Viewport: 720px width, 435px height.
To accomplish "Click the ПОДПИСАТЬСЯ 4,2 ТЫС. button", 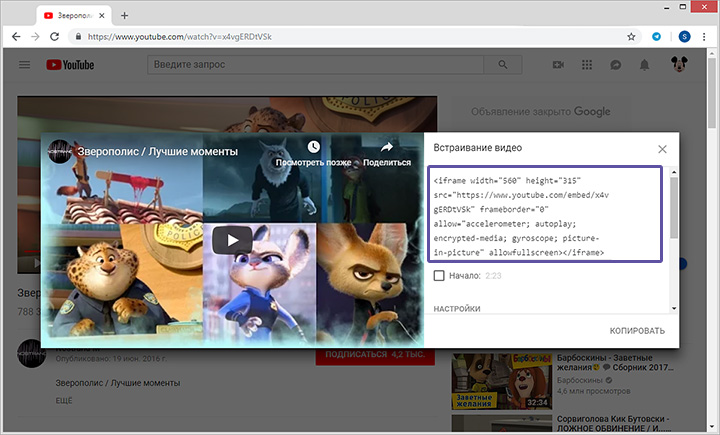I will 375,355.
